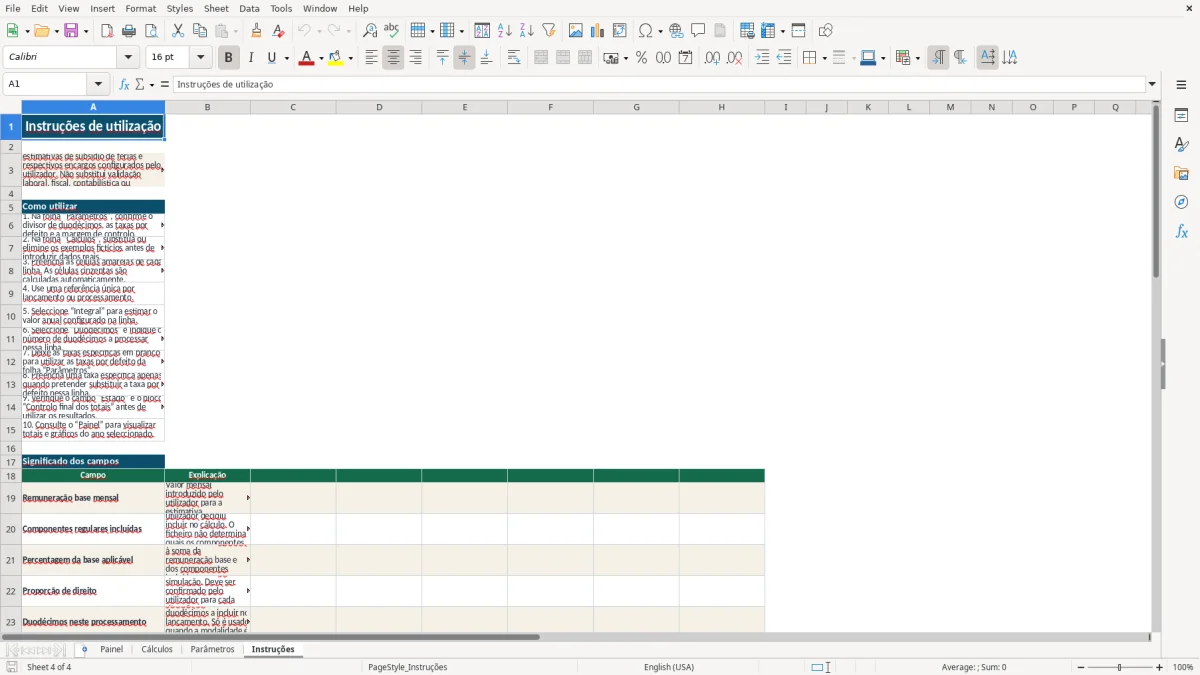Click zoom out minus button

1081,667
